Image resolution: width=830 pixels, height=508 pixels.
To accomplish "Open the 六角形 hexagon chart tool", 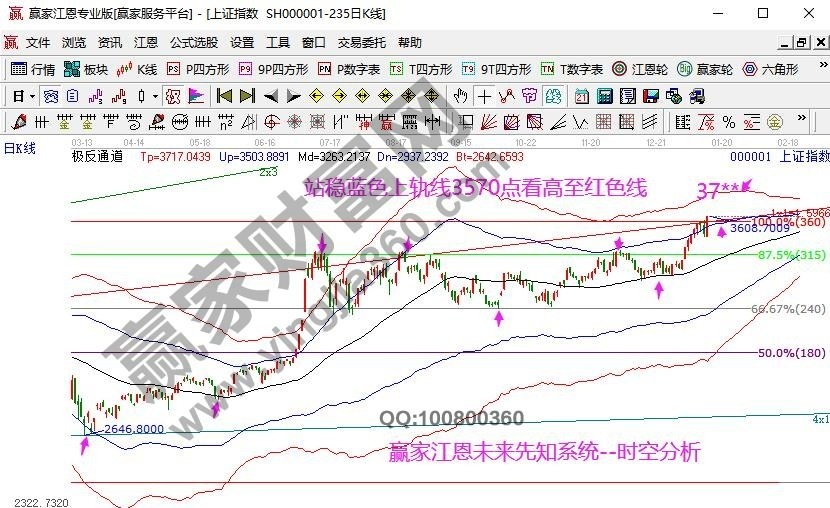I will (770, 70).
